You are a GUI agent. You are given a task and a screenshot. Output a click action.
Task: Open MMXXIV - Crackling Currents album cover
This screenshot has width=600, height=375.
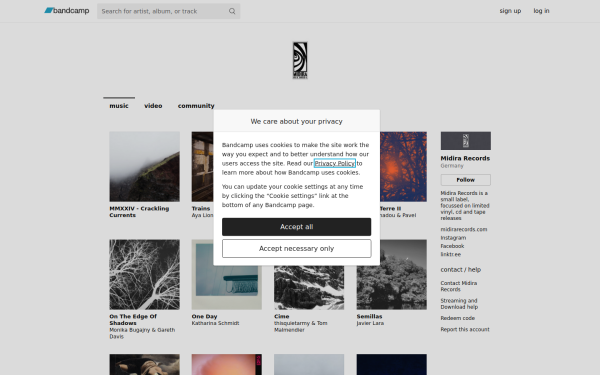pos(144,167)
